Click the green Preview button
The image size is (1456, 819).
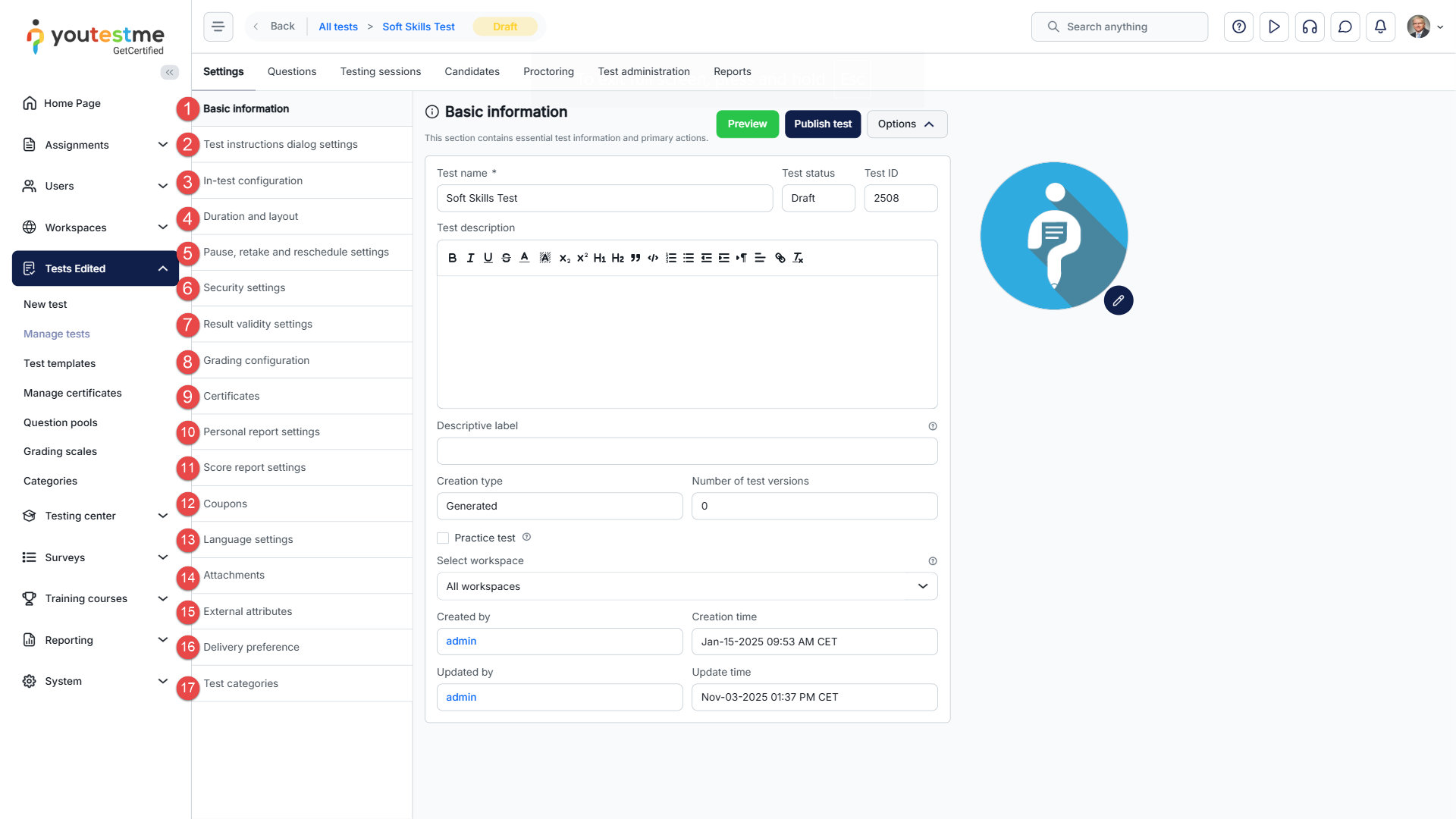coord(747,124)
